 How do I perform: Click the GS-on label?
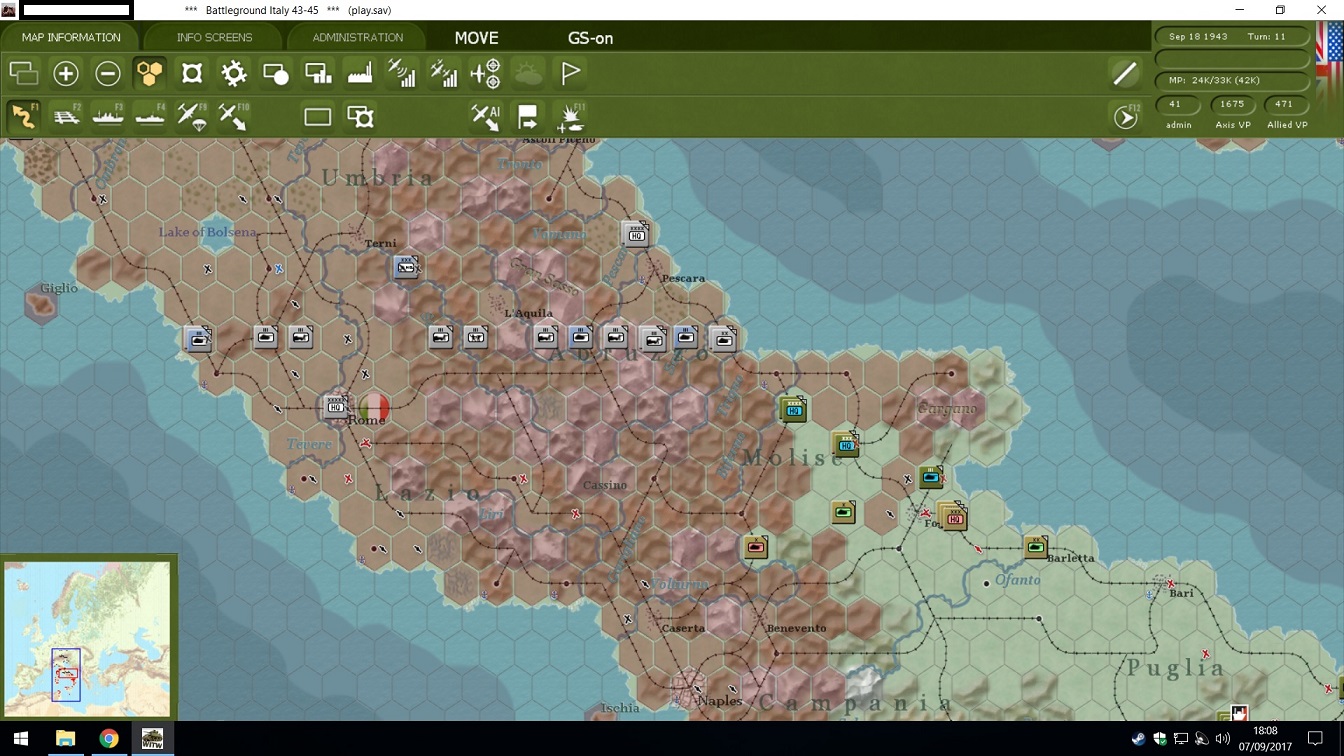tap(590, 38)
